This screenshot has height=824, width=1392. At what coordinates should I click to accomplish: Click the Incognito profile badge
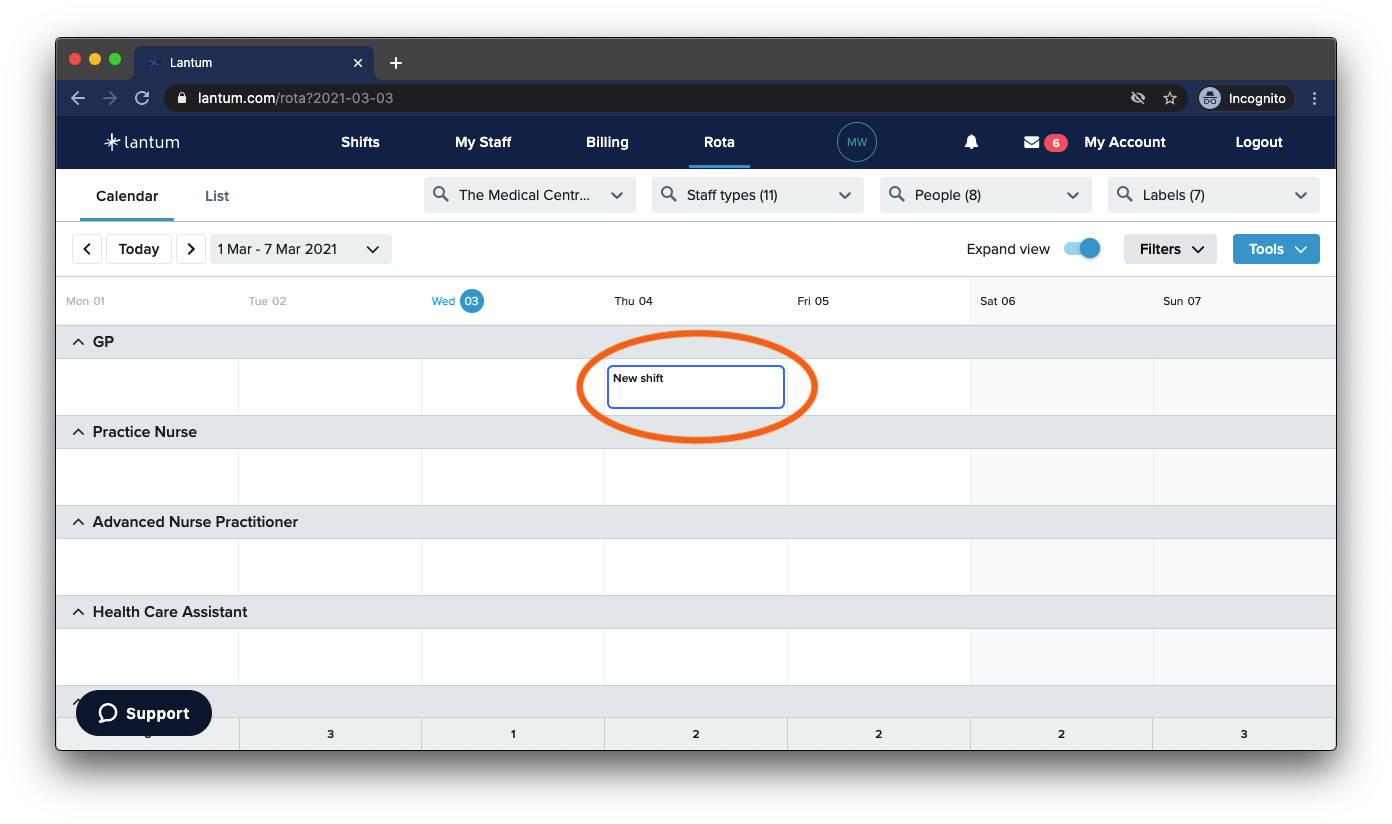pos(1245,98)
